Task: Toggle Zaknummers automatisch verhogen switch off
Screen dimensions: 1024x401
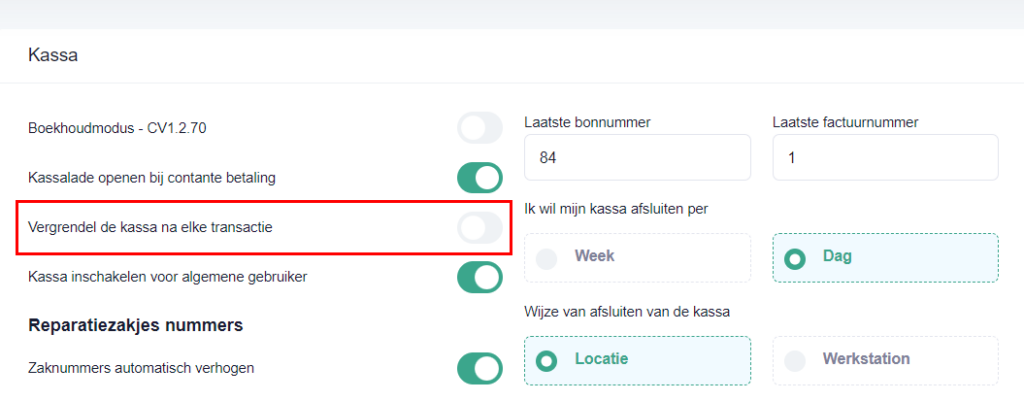Action: click(x=480, y=368)
